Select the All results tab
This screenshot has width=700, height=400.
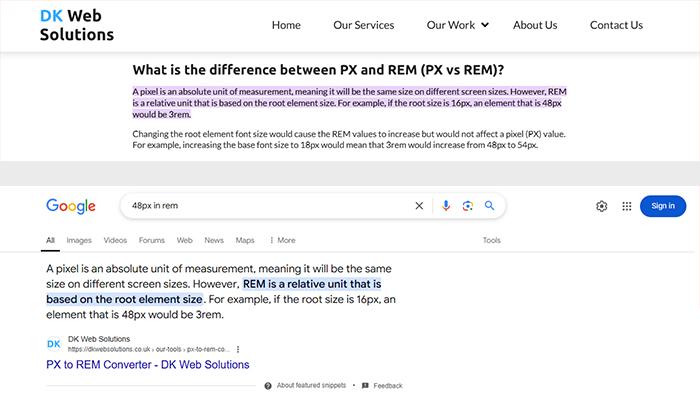click(x=50, y=240)
